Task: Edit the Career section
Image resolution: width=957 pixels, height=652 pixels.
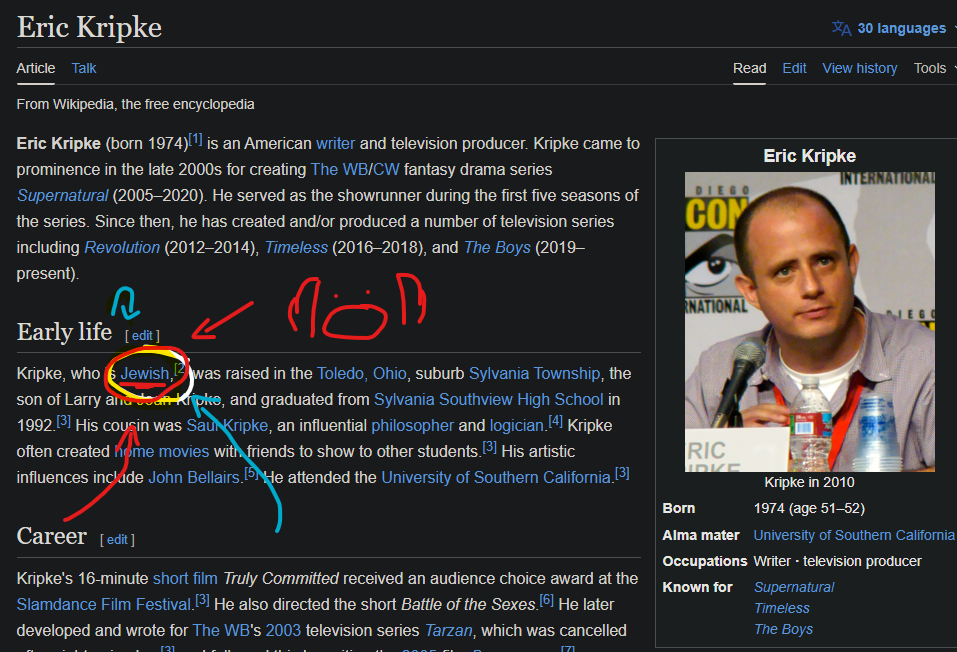Action: [117, 540]
